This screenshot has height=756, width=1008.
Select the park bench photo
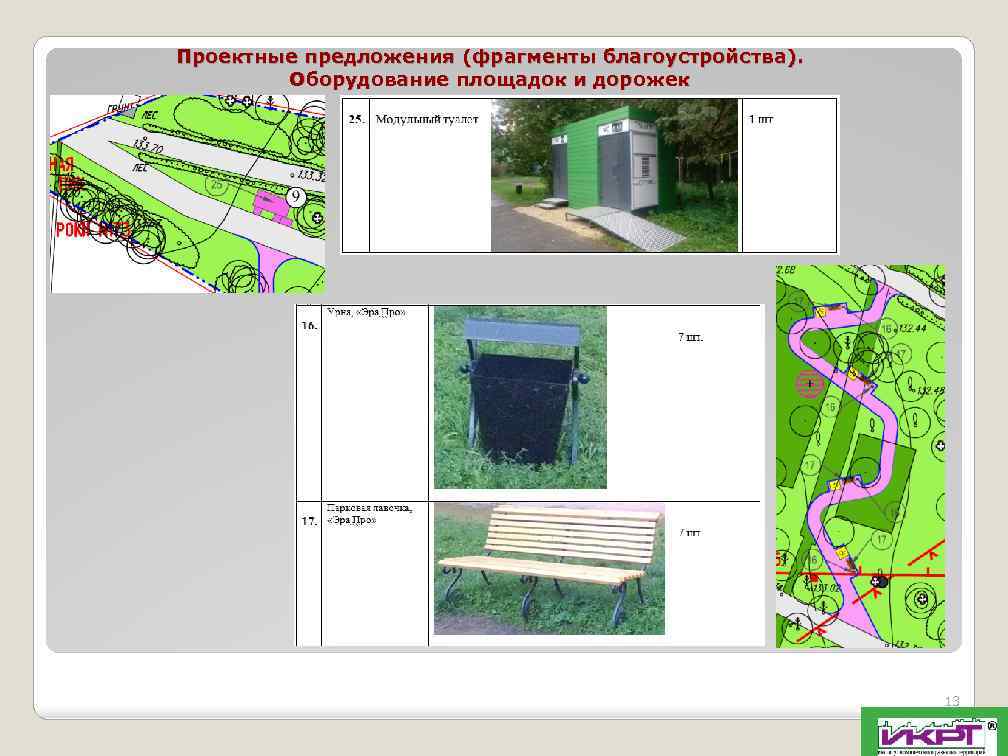[549, 569]
